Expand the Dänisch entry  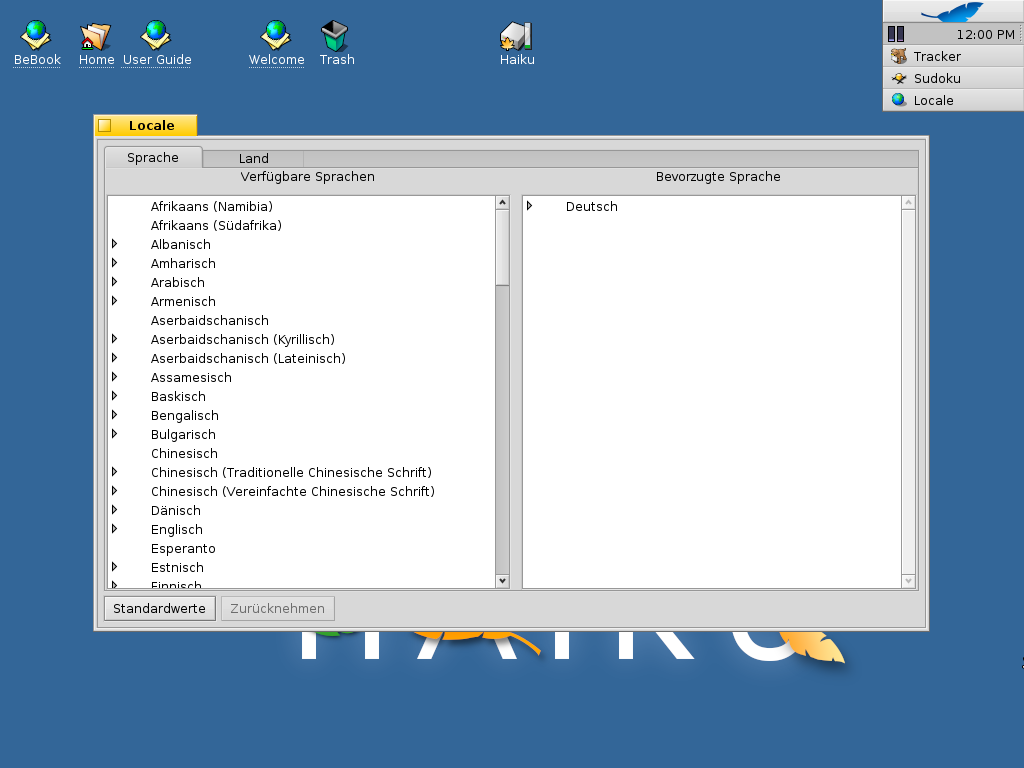[x=114, y=509]
